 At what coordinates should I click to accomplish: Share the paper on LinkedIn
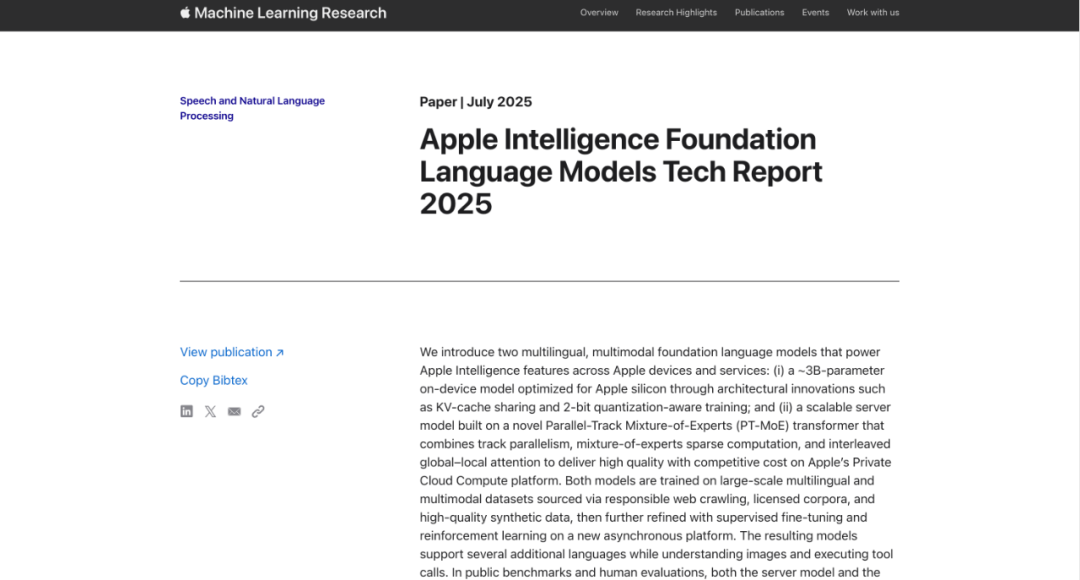click(x=187, y=411)
